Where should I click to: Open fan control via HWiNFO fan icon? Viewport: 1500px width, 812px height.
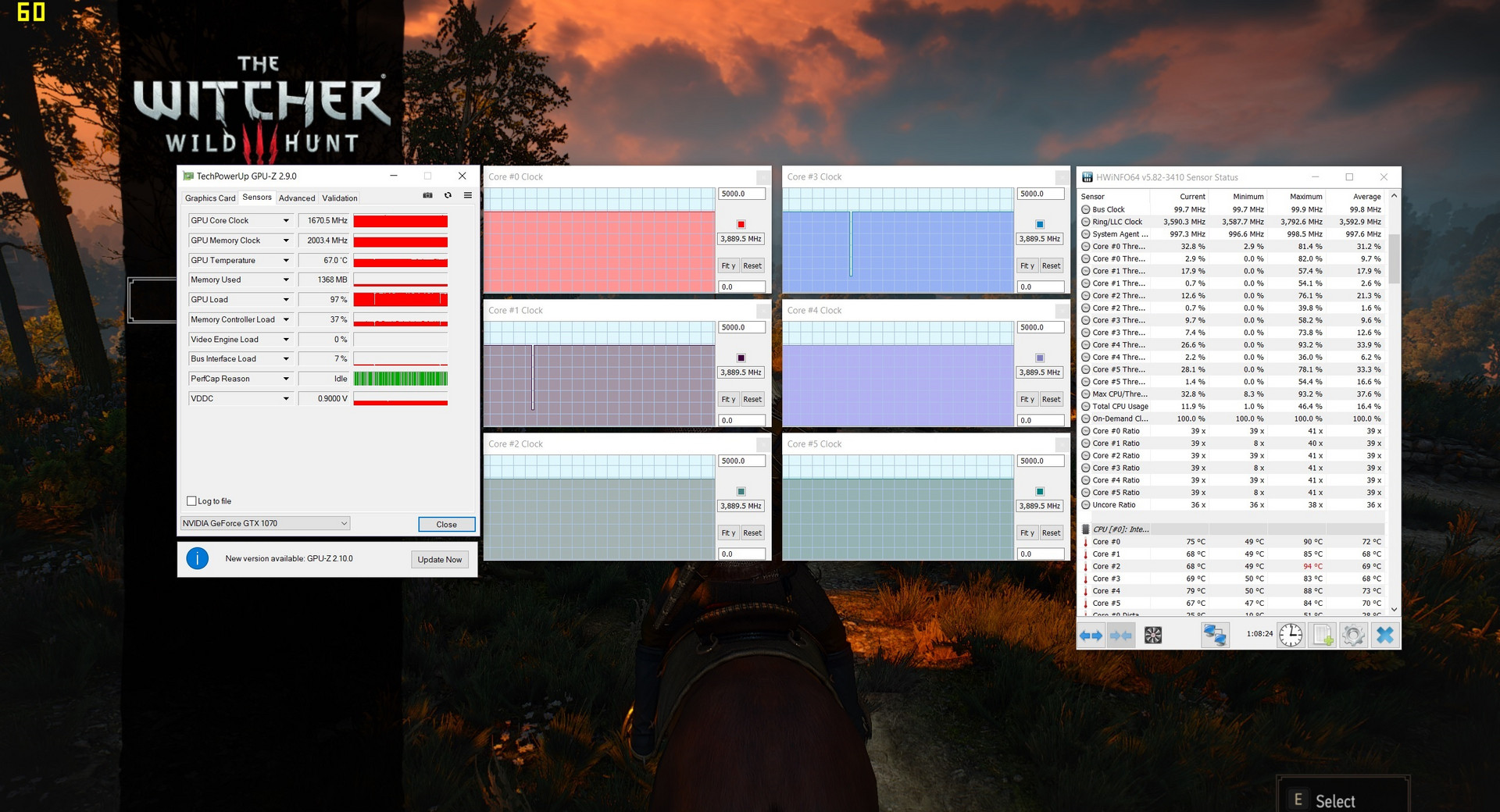click(x=1153, y=636)
